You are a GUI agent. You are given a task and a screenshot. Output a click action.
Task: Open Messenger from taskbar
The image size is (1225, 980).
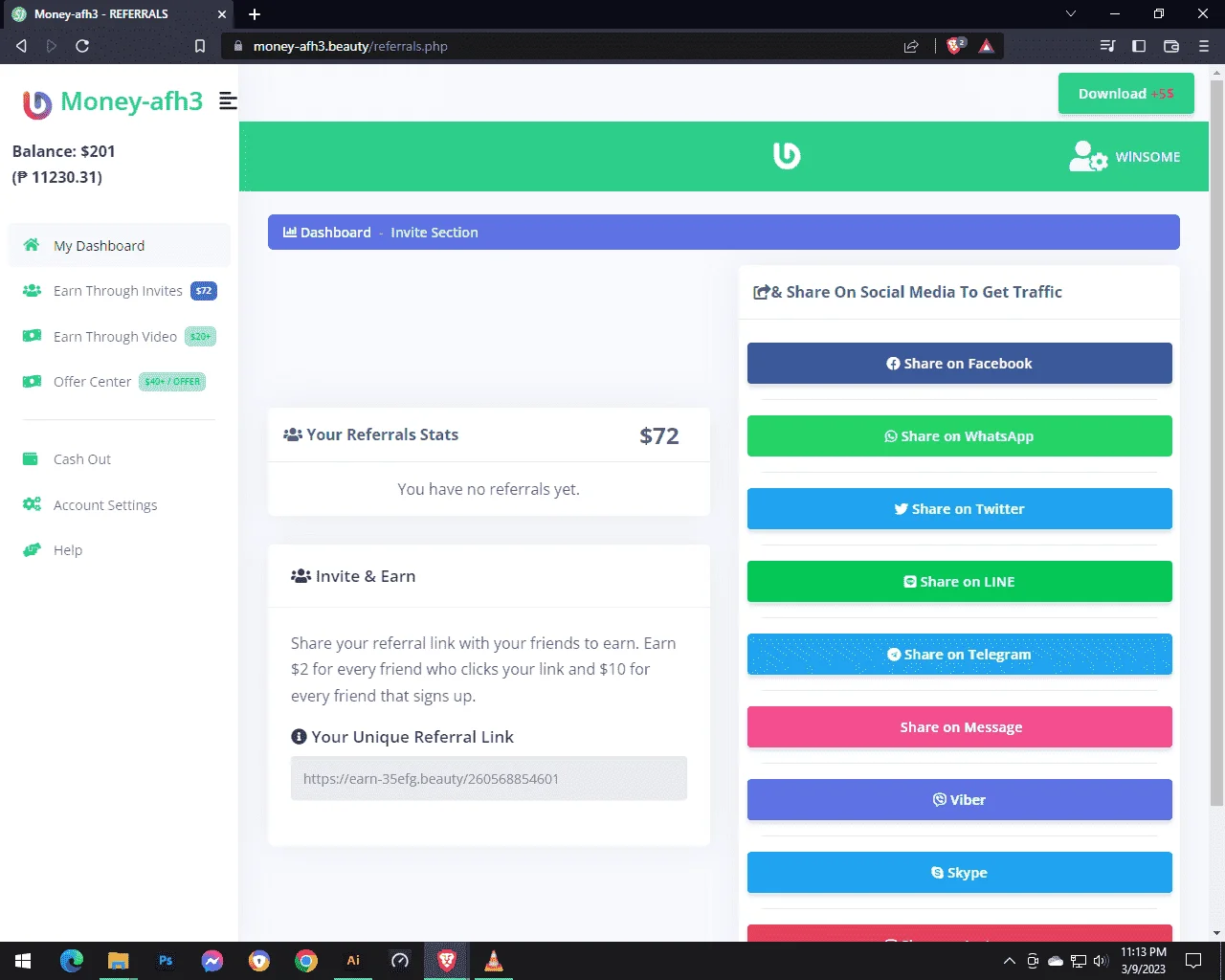tap(212, 961)
